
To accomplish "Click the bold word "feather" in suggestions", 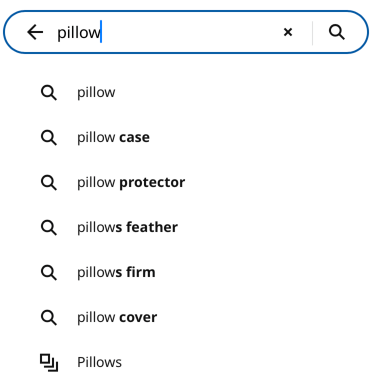I will (152, 227).
